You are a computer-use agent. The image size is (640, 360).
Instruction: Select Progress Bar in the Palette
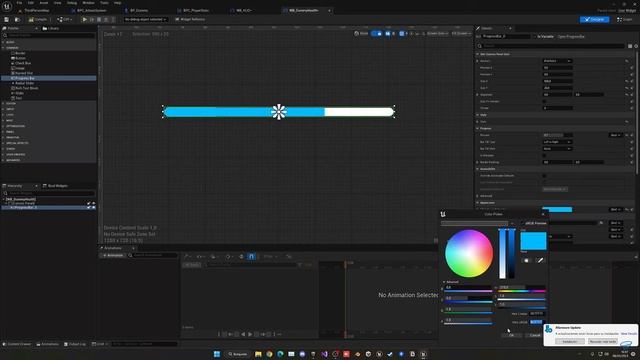click(x=49, y=78)
